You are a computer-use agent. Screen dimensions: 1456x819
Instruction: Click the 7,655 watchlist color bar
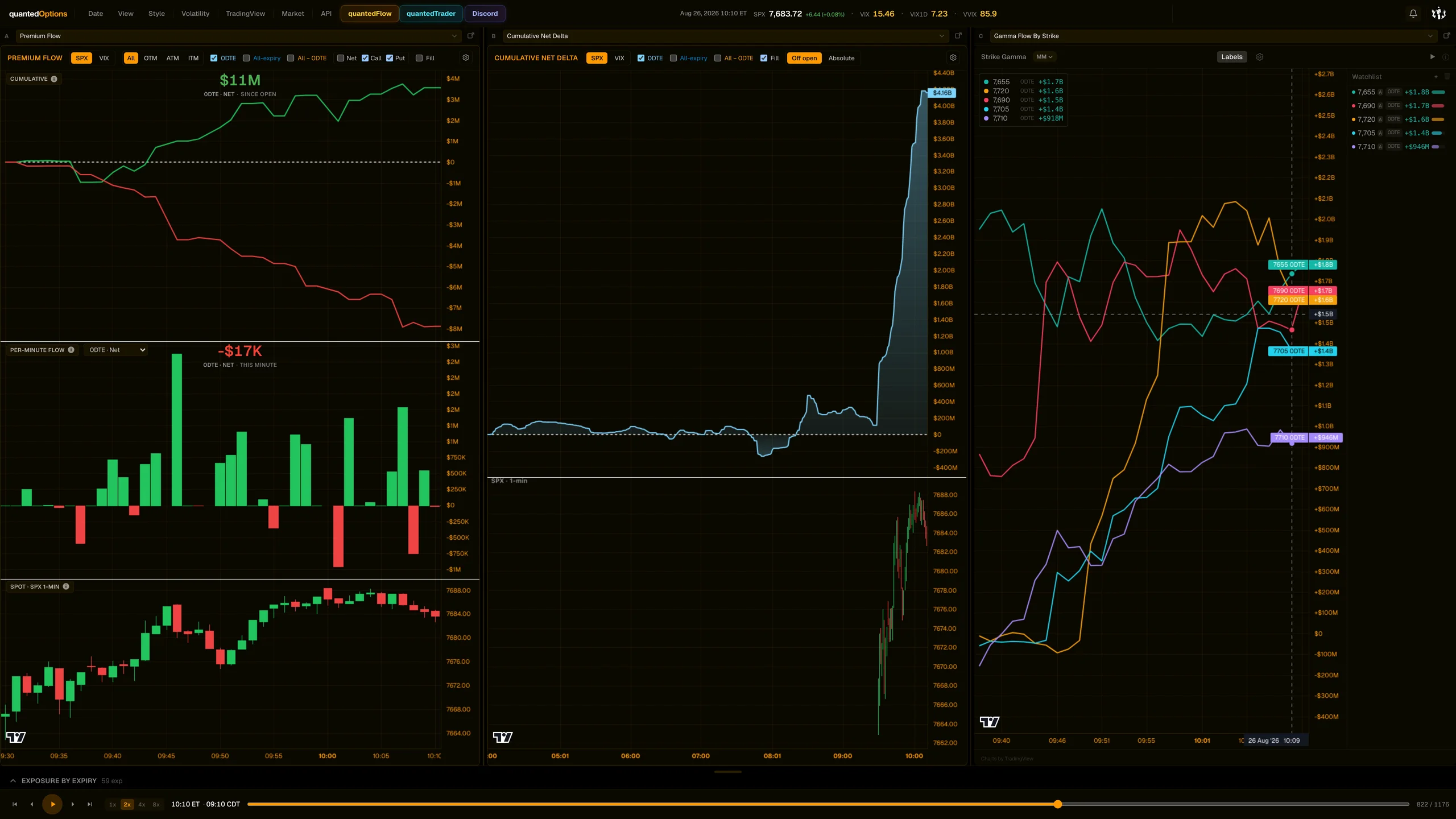pos(1438,92)
